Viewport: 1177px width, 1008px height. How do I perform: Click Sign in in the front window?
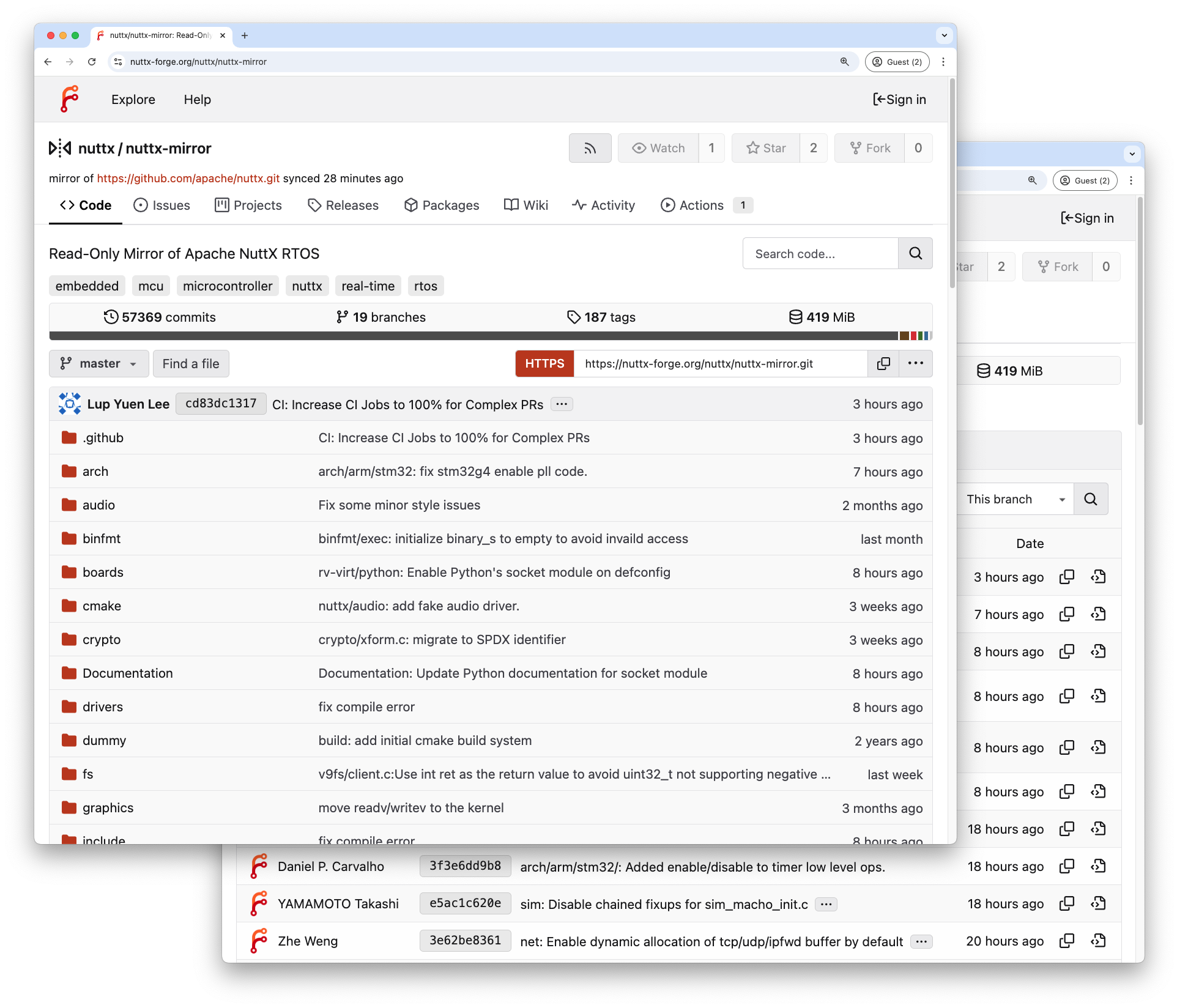click(x=899, y=100)
